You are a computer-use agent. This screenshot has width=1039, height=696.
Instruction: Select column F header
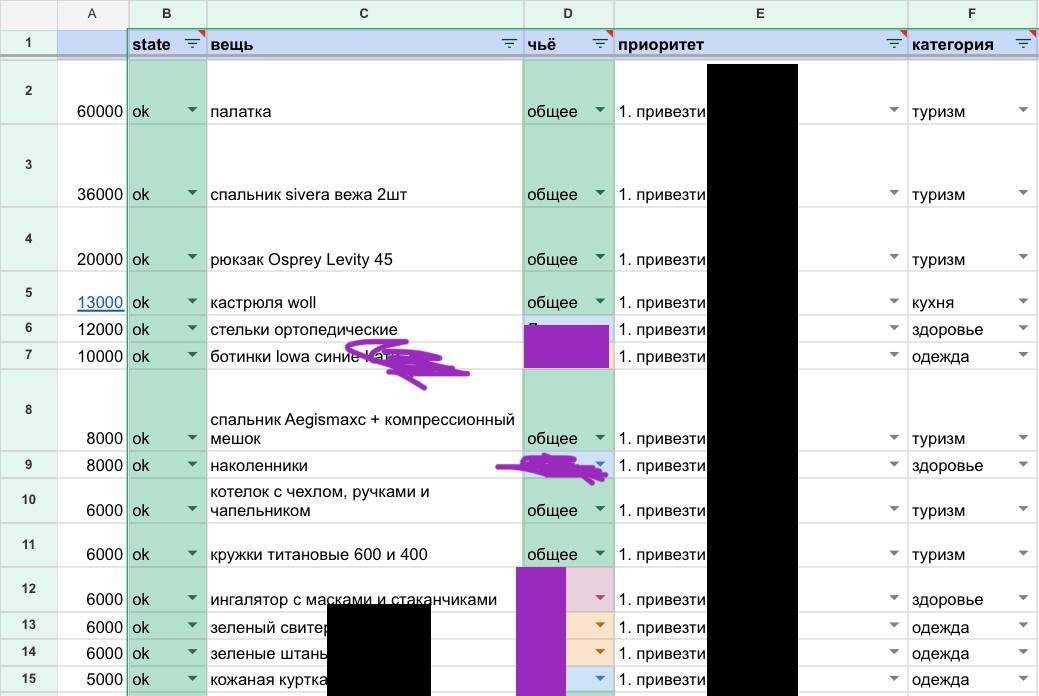971,14
